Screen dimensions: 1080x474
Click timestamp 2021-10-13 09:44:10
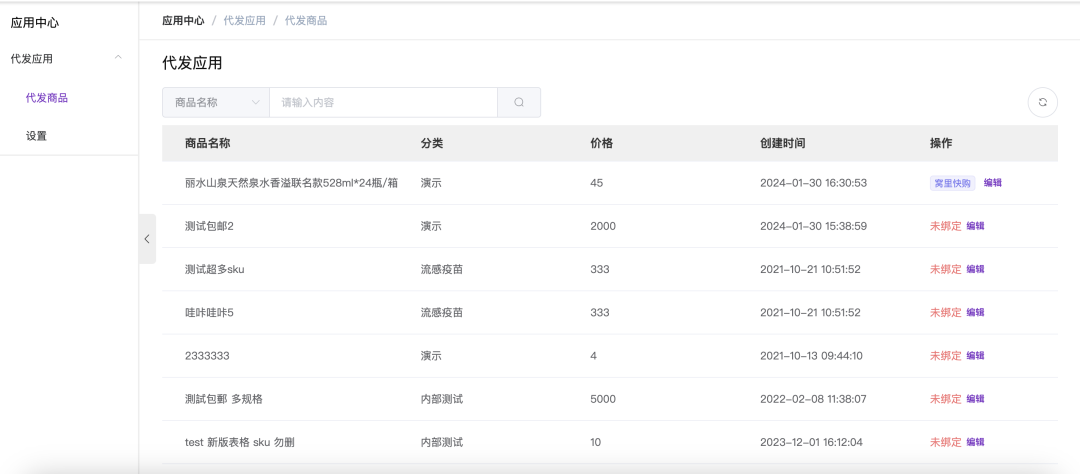811,356
